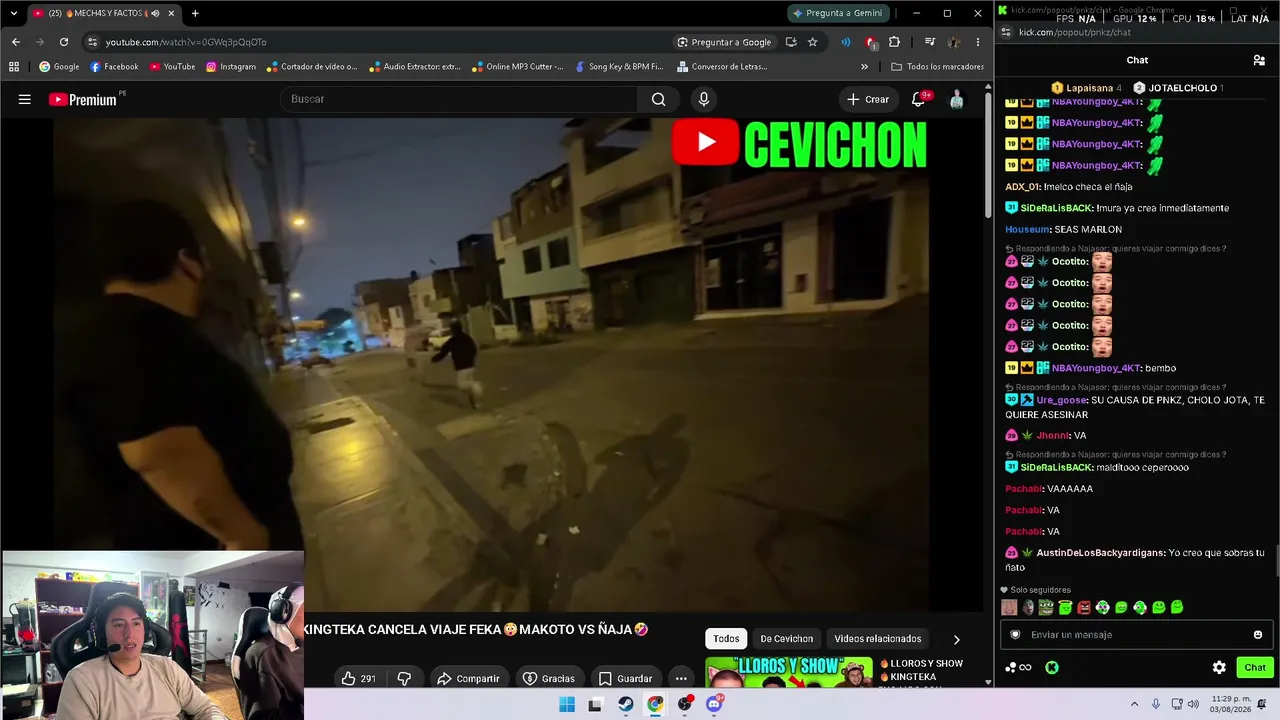Show hidden system tray icons
The width and height of the screenshot is (1280, 720).
pyautogui.click(x=1134, y=704)
